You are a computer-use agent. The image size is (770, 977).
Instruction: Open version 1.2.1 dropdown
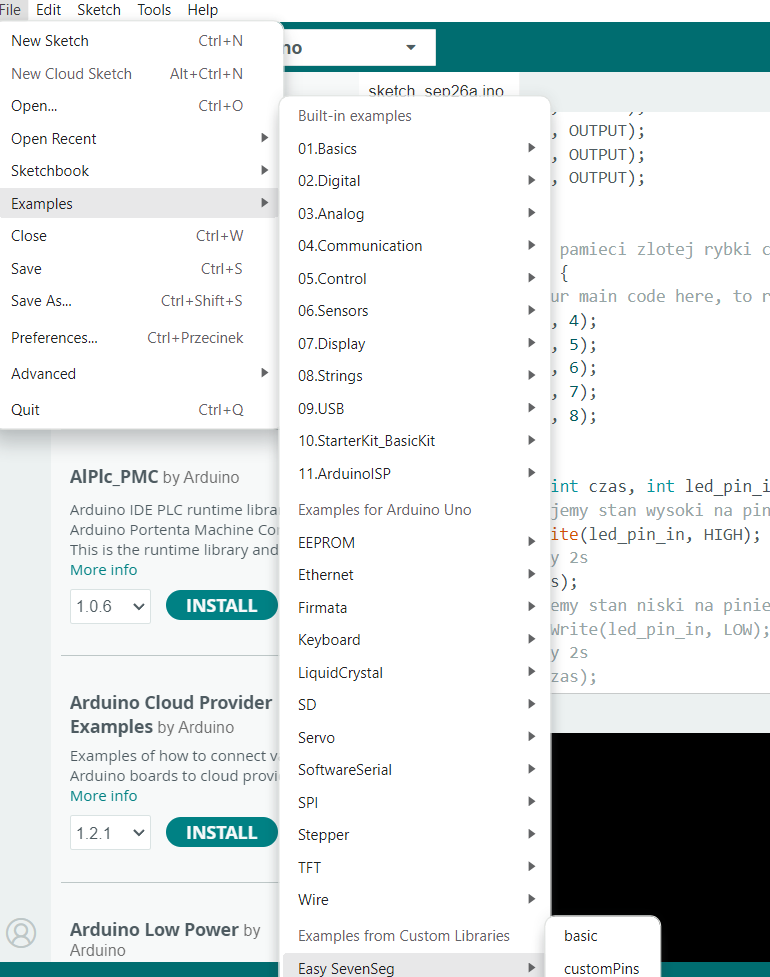[x=110, y=833]
